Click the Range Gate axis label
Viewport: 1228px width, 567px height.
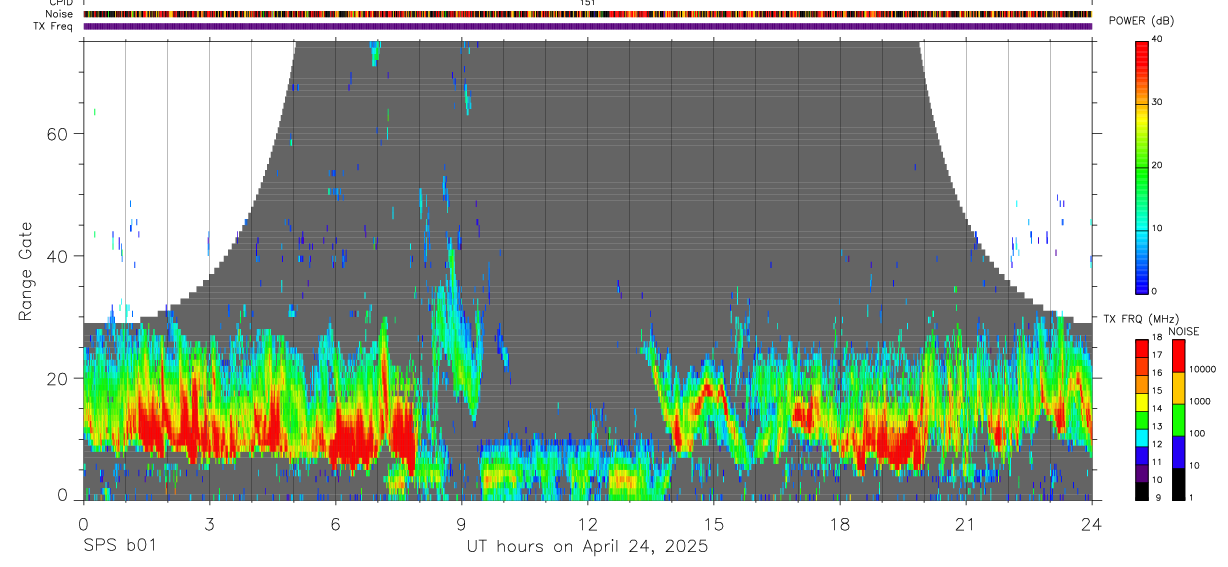(x=26, y=272)
